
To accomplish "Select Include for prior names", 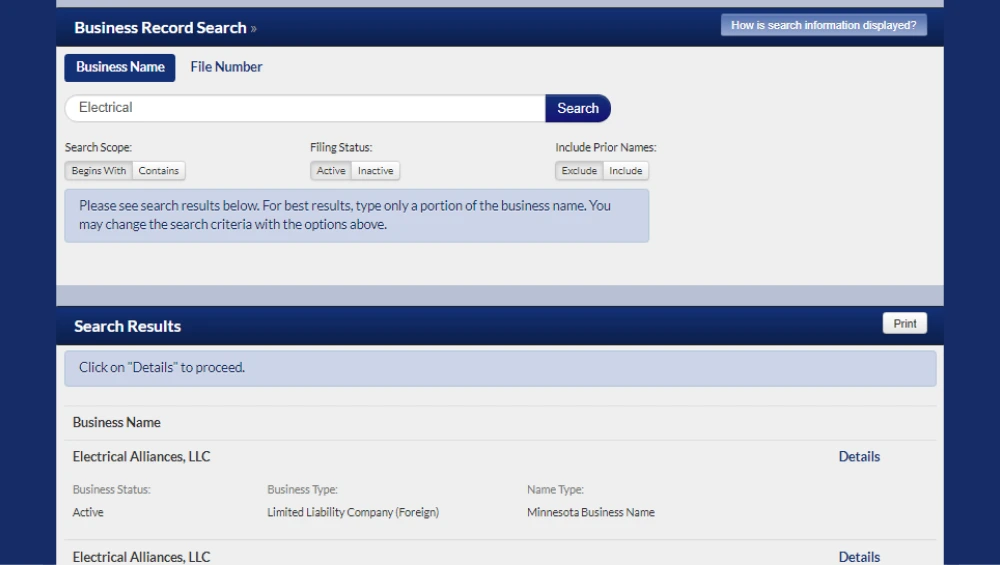I will [x=626, y=171].
